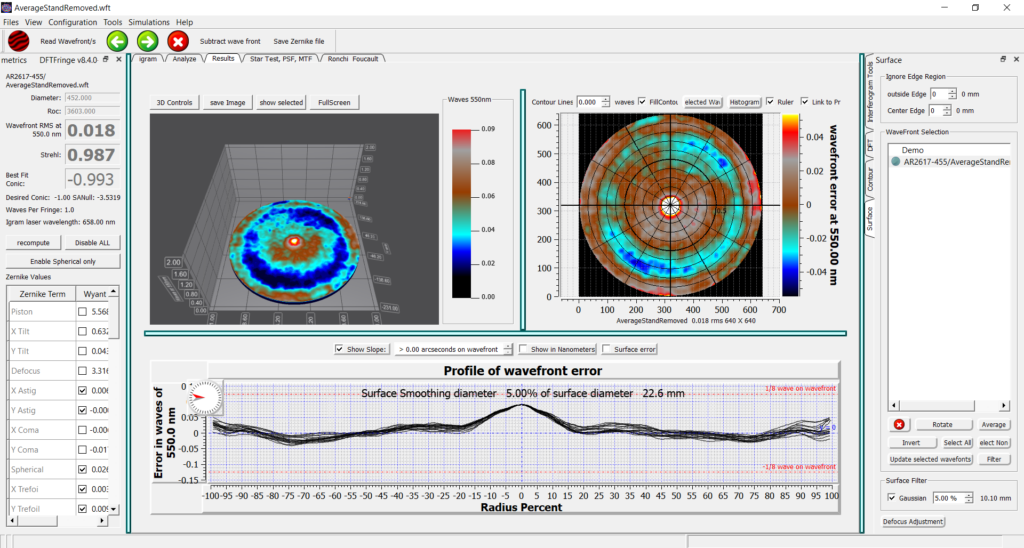Click Read Wavefront/s in the toolbar
This screenshot has width=1024, height=548.
(x=68, y=41)
